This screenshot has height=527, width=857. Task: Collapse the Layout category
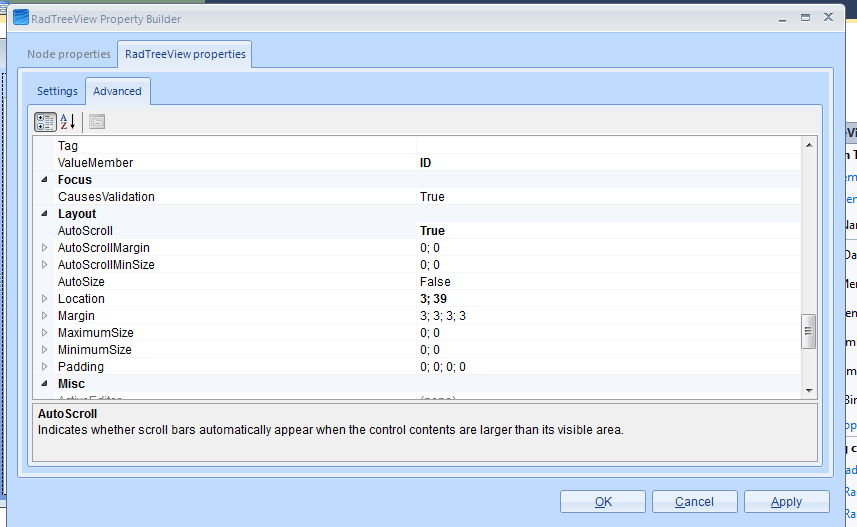[44, 214]
